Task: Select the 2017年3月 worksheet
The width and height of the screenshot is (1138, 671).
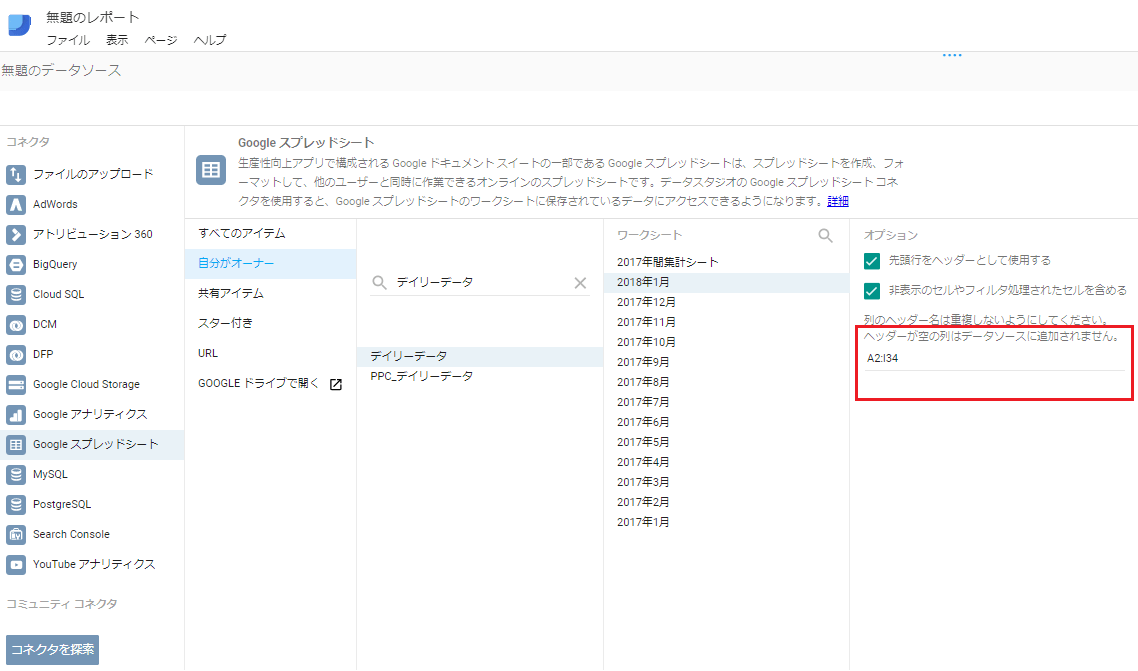Action: 726,482
